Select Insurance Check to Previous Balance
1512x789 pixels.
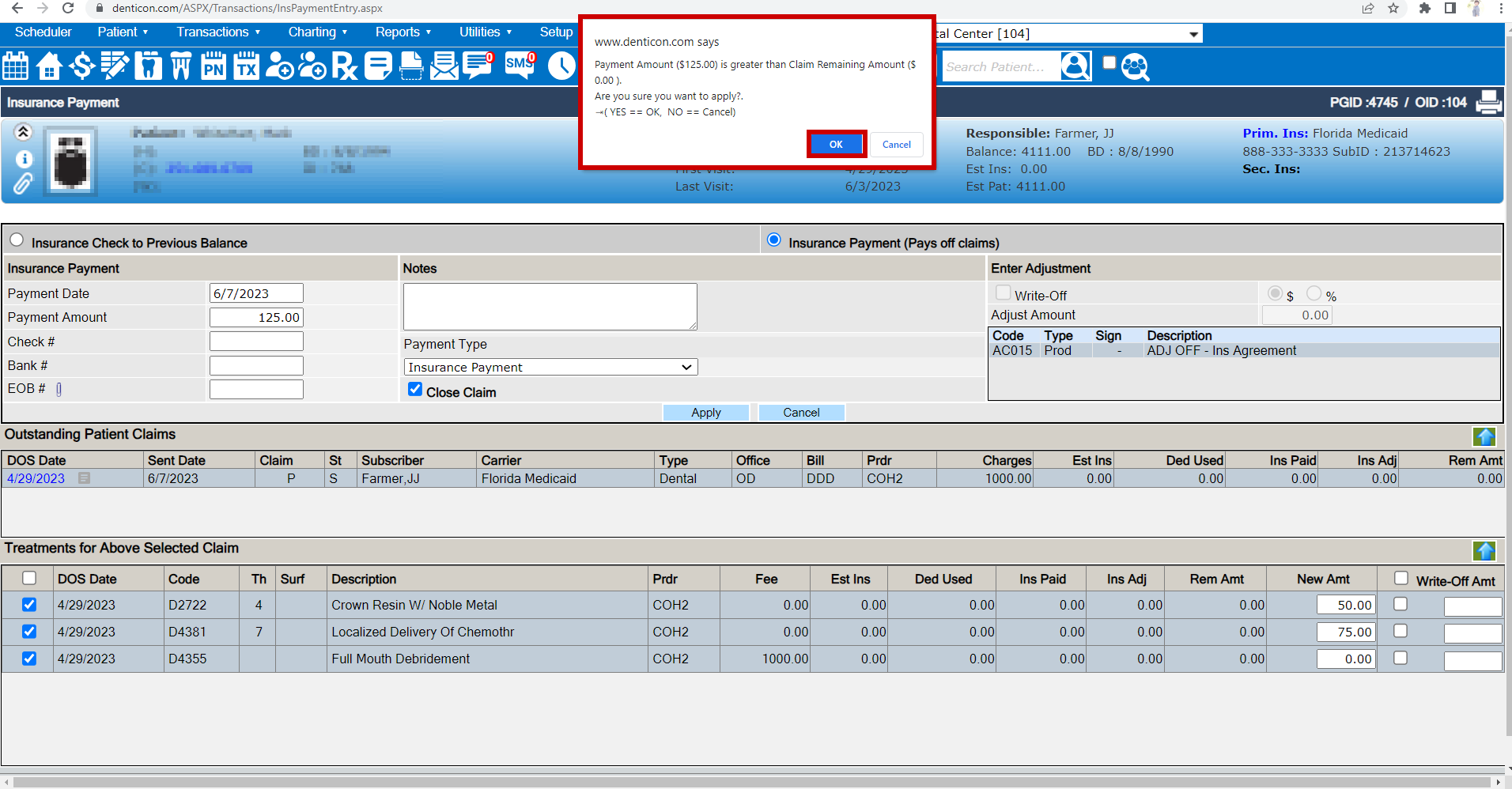(17, 240)
